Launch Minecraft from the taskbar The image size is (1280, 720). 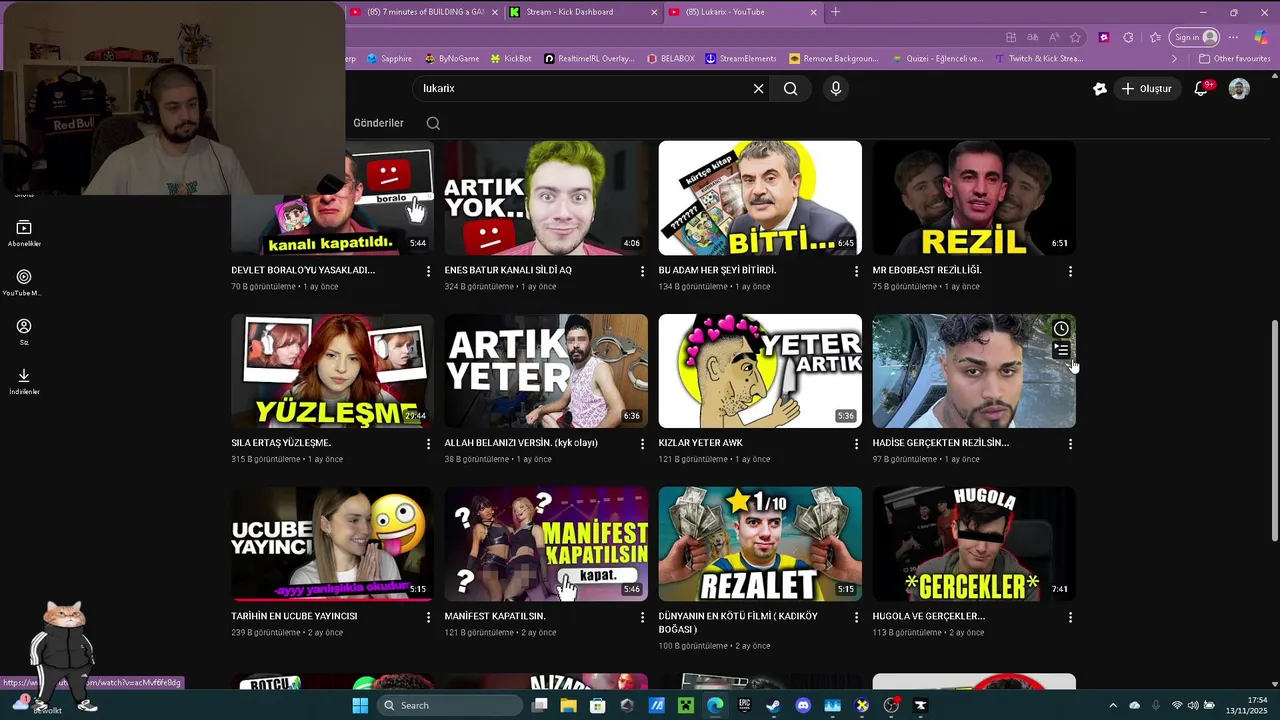point(686,705)
